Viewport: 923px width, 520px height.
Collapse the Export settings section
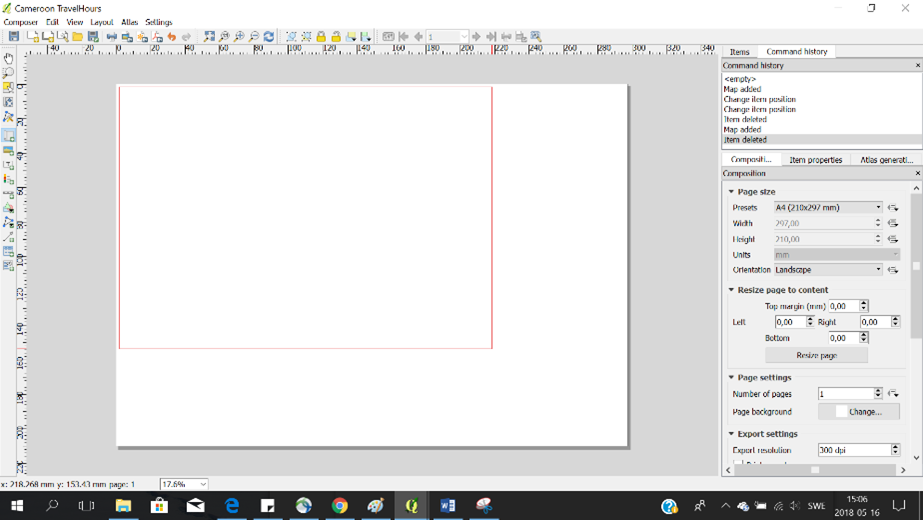731,434
